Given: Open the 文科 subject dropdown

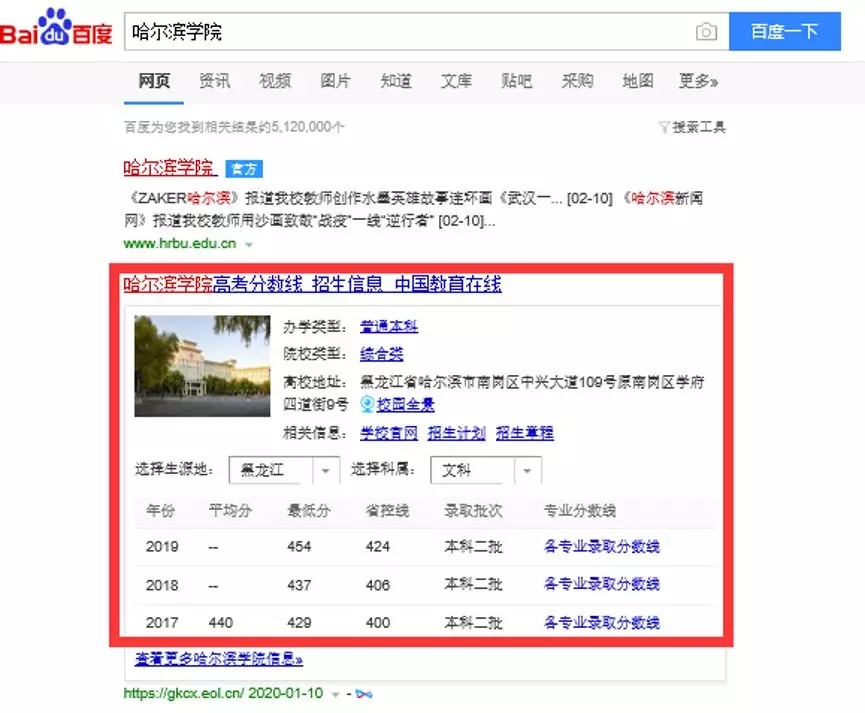Looking at the screenshot, I should [x=486, y=470].
